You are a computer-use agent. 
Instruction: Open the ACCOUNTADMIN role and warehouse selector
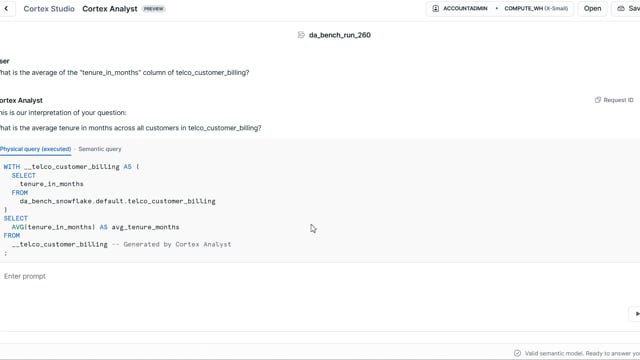(x=500, y=9)
